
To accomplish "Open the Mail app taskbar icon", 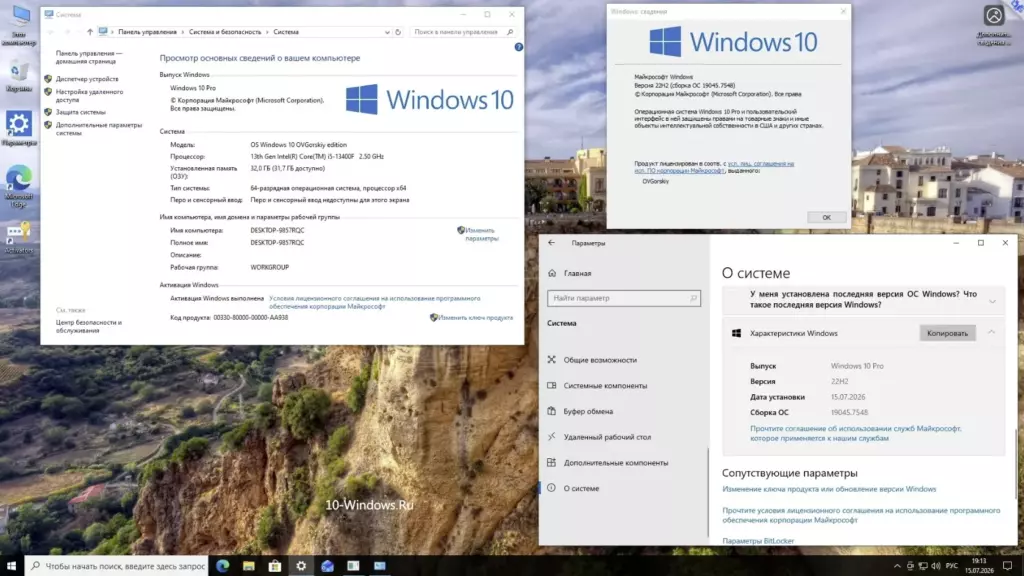I will click(x=327, y=566).
